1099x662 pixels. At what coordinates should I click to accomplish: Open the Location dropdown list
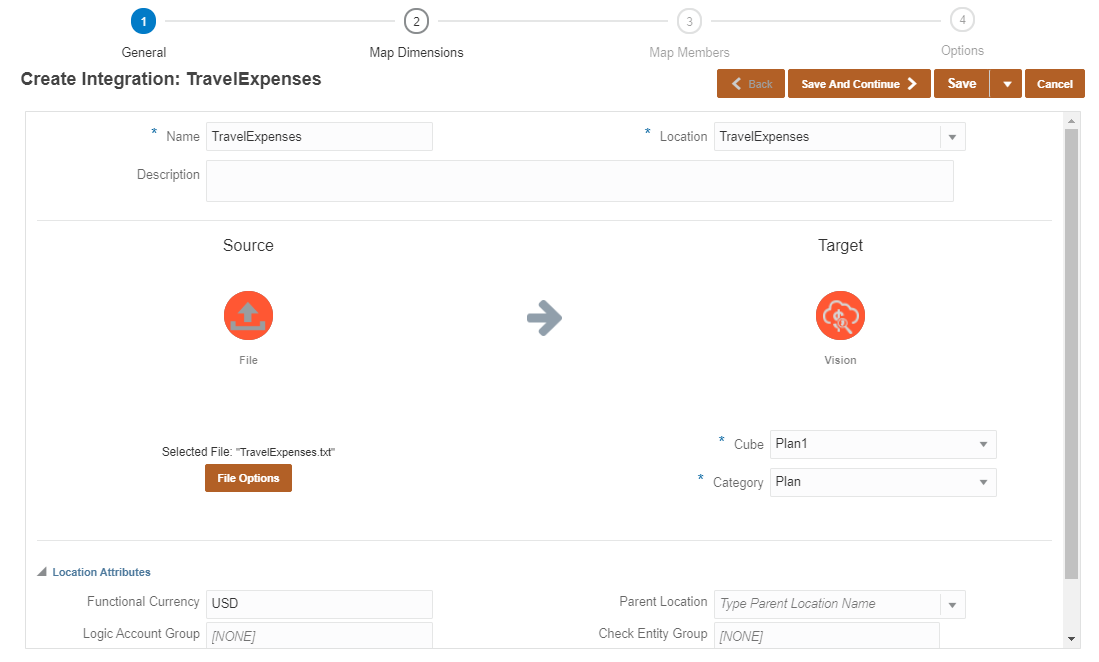point(952,137)
